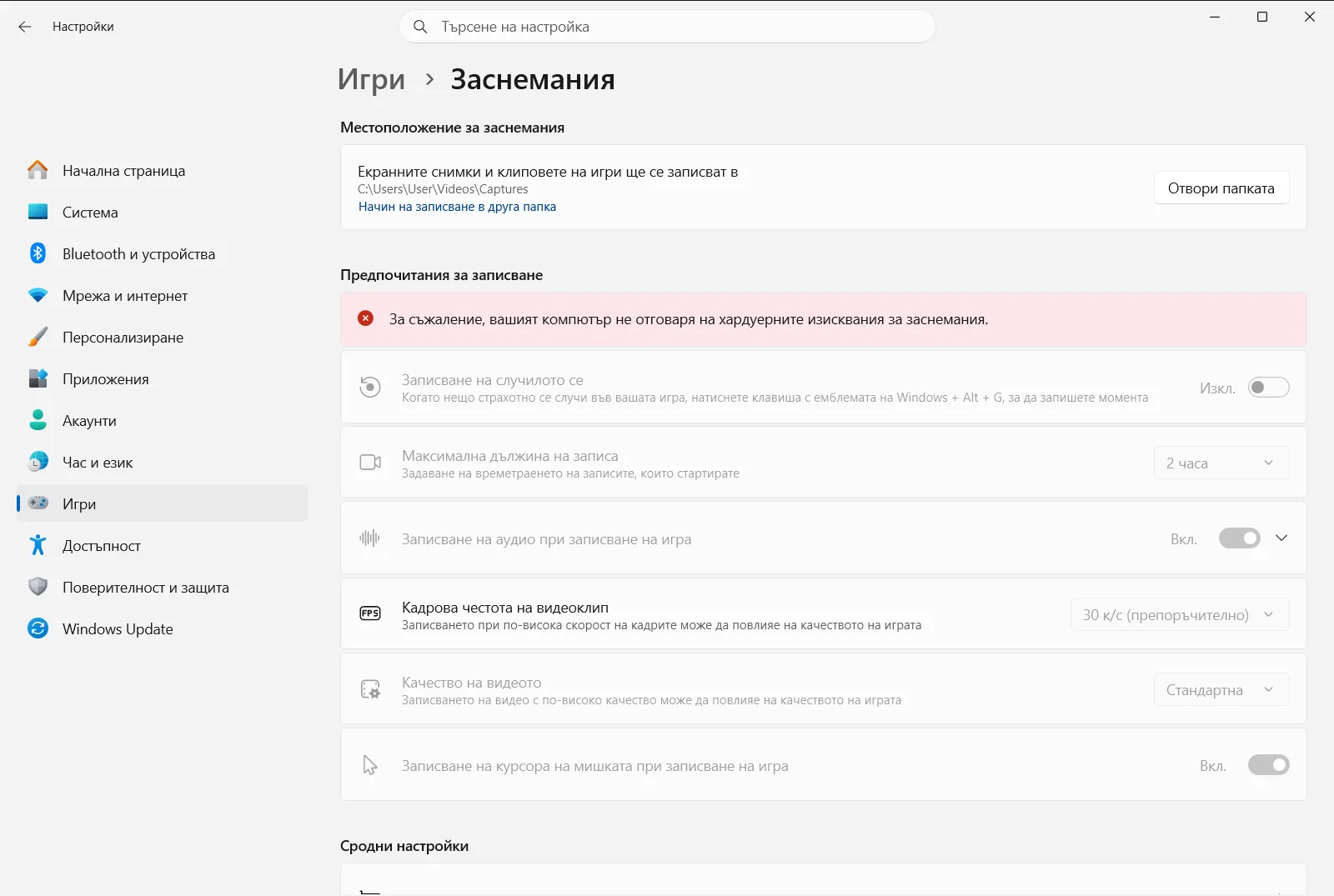Click the Поверителност и защита shield icon
The height and width of the screenshot is (896, 1334).
click(38, 587)
